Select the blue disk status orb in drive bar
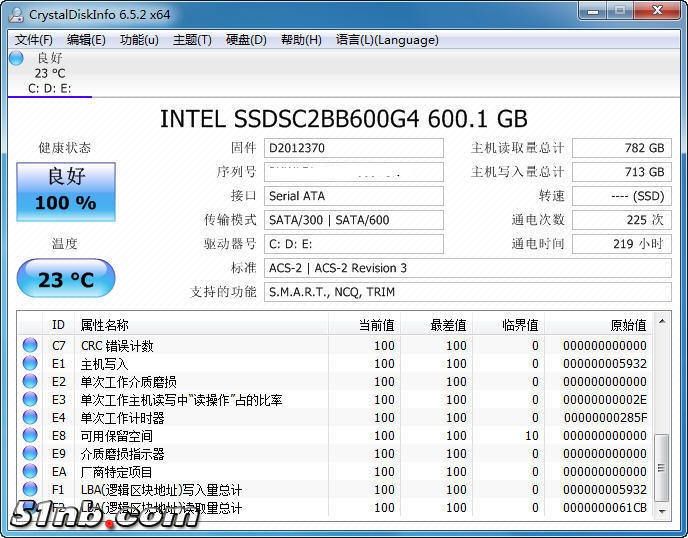Image resolution: width=688 pixels, height=538 pixels. coord(16,58)
